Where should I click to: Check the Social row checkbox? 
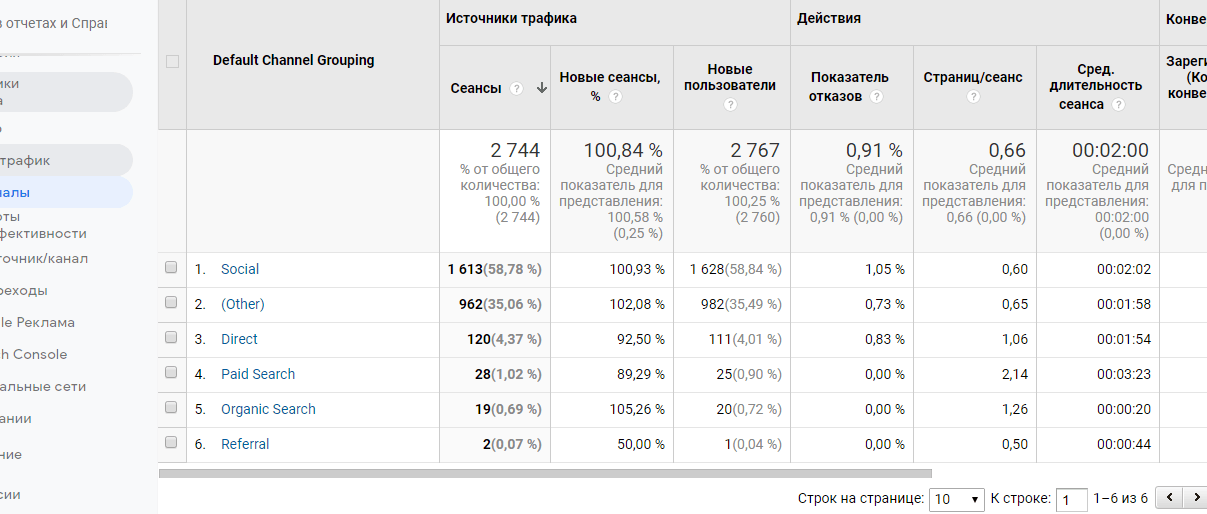[171, 268]
